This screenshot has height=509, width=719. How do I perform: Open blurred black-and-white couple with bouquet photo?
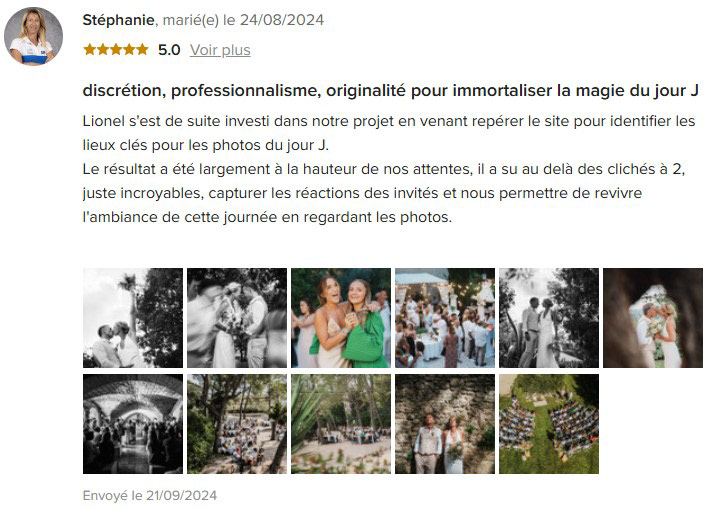click(x=237, y=318)
